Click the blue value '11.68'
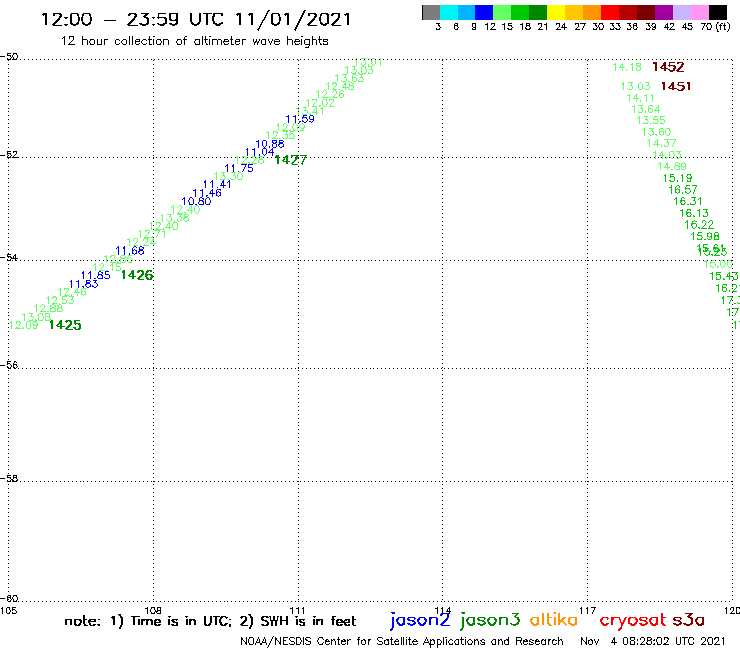Viewport: 740px width, 650px height. point(130,251)
